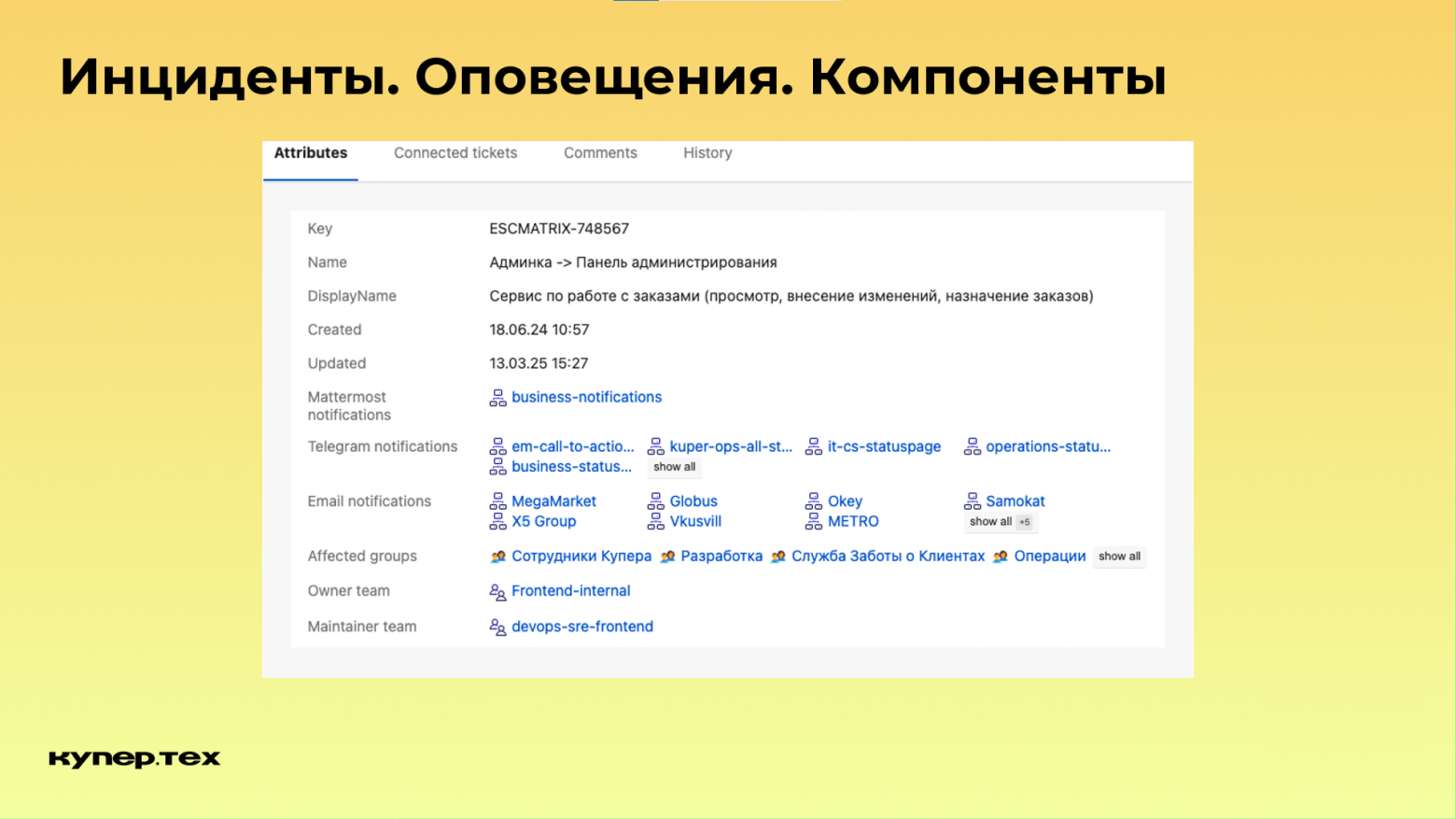Click the org icon beside Samokat
Viewport: 1456px width, 819px height.
pos(972,501)
